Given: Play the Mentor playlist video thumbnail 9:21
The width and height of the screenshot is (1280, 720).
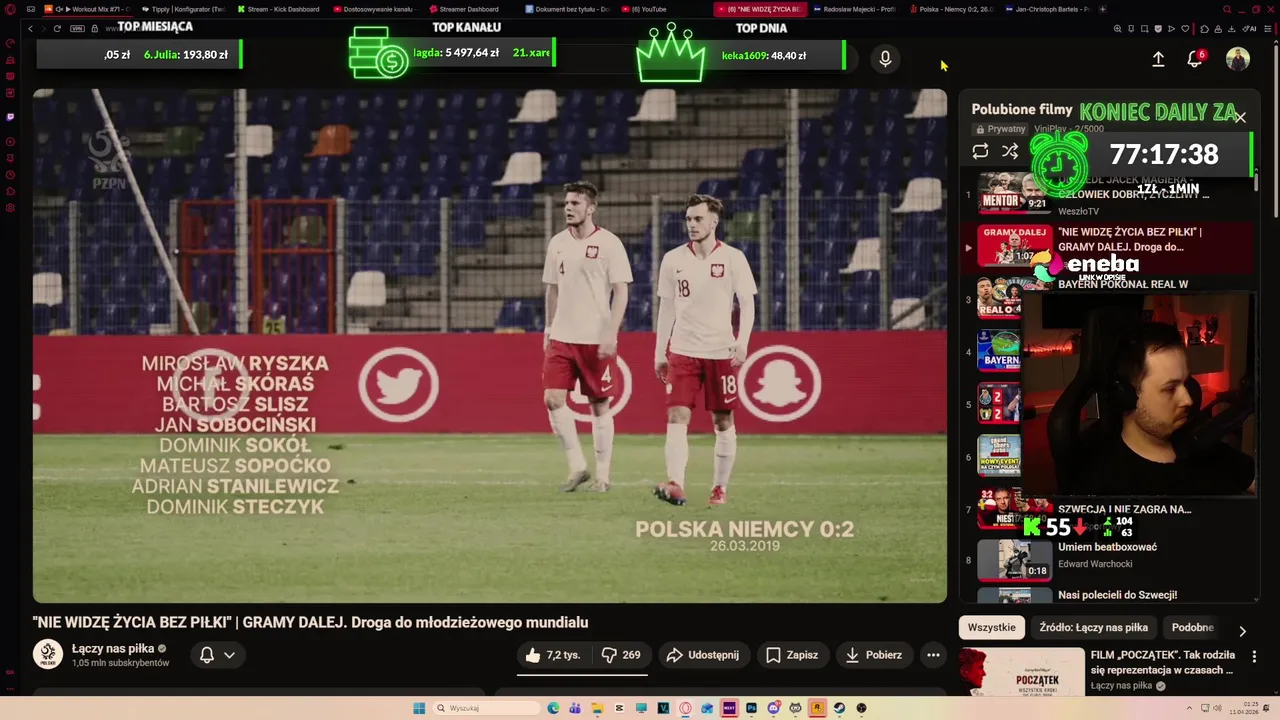Looking at the screenshot, I should click(x=1014, y=192).
